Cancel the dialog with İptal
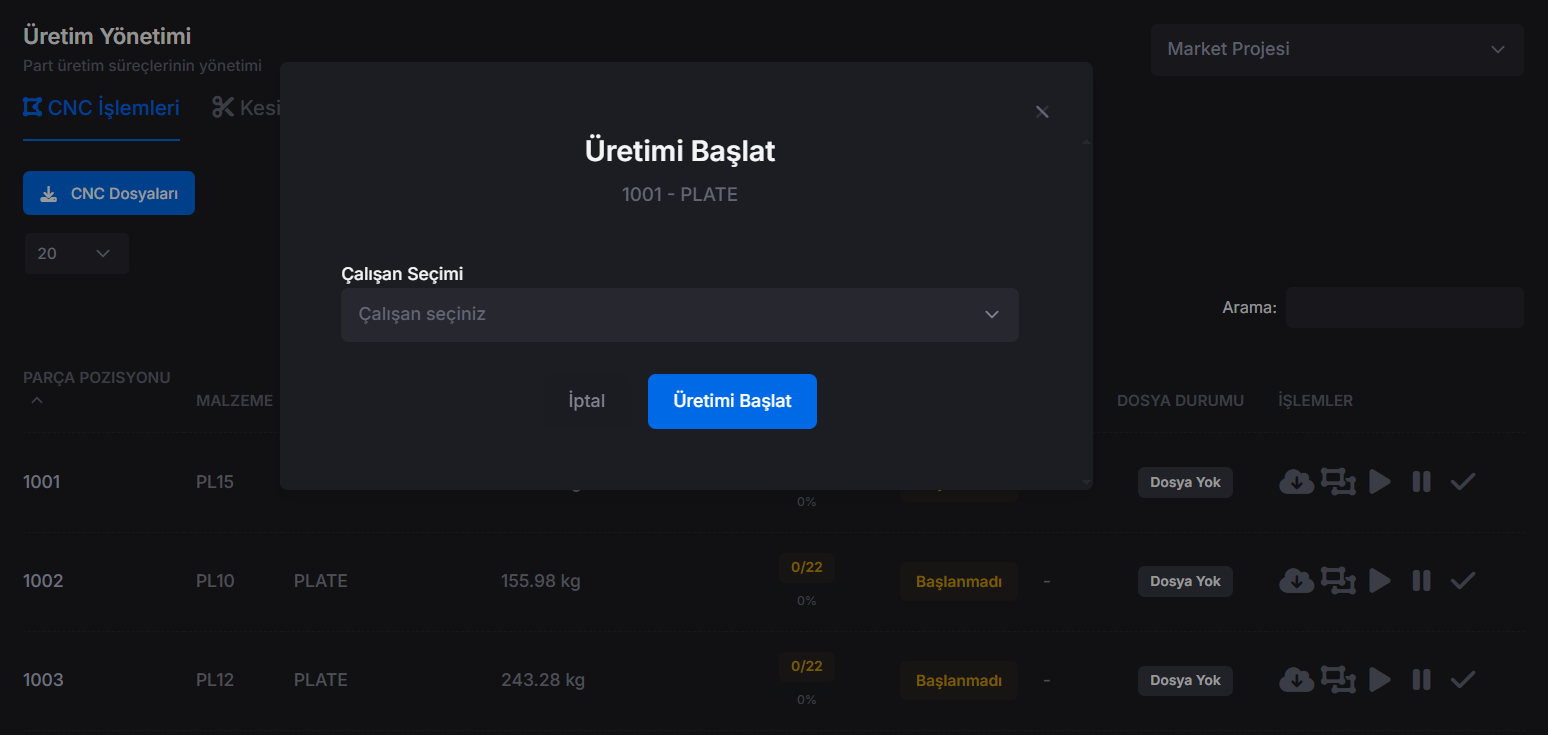This screenshot has width=1548, height=735. 585,401
